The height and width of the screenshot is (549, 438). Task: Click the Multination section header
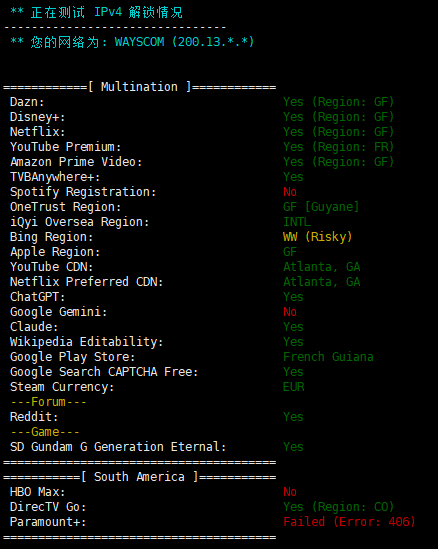point(139,87)
